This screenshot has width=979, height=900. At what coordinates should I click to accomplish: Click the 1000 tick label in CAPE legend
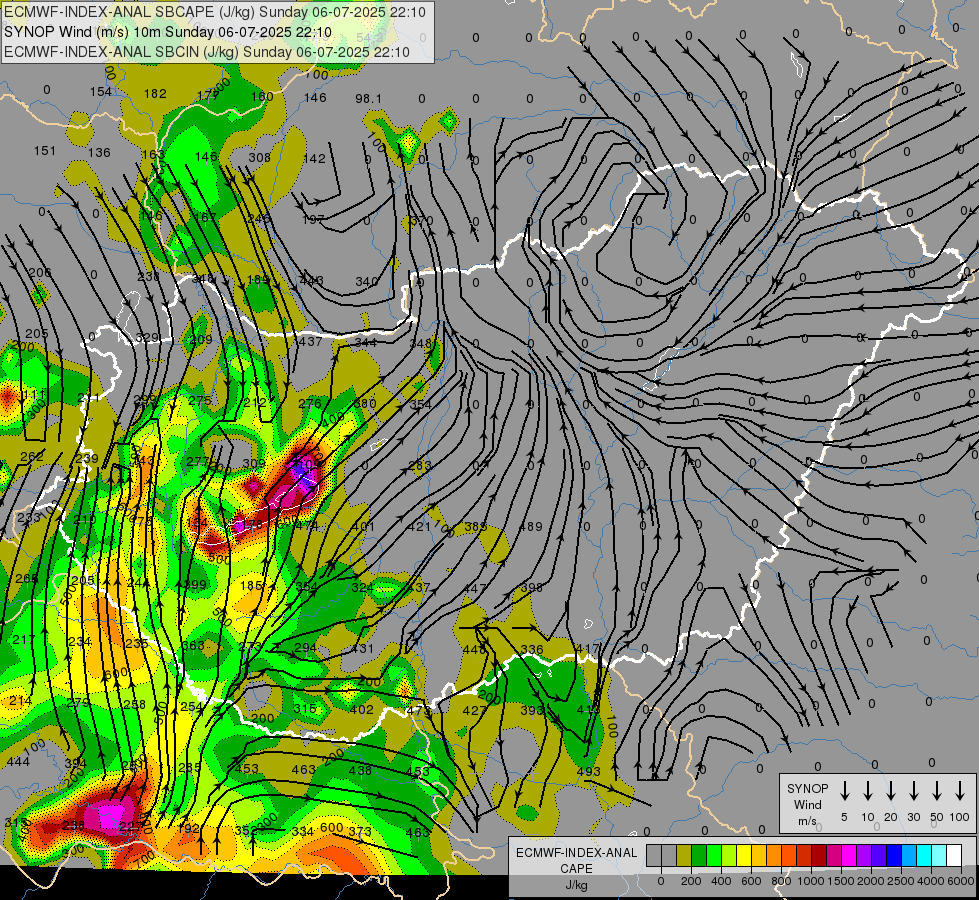[x=810, y=881]
